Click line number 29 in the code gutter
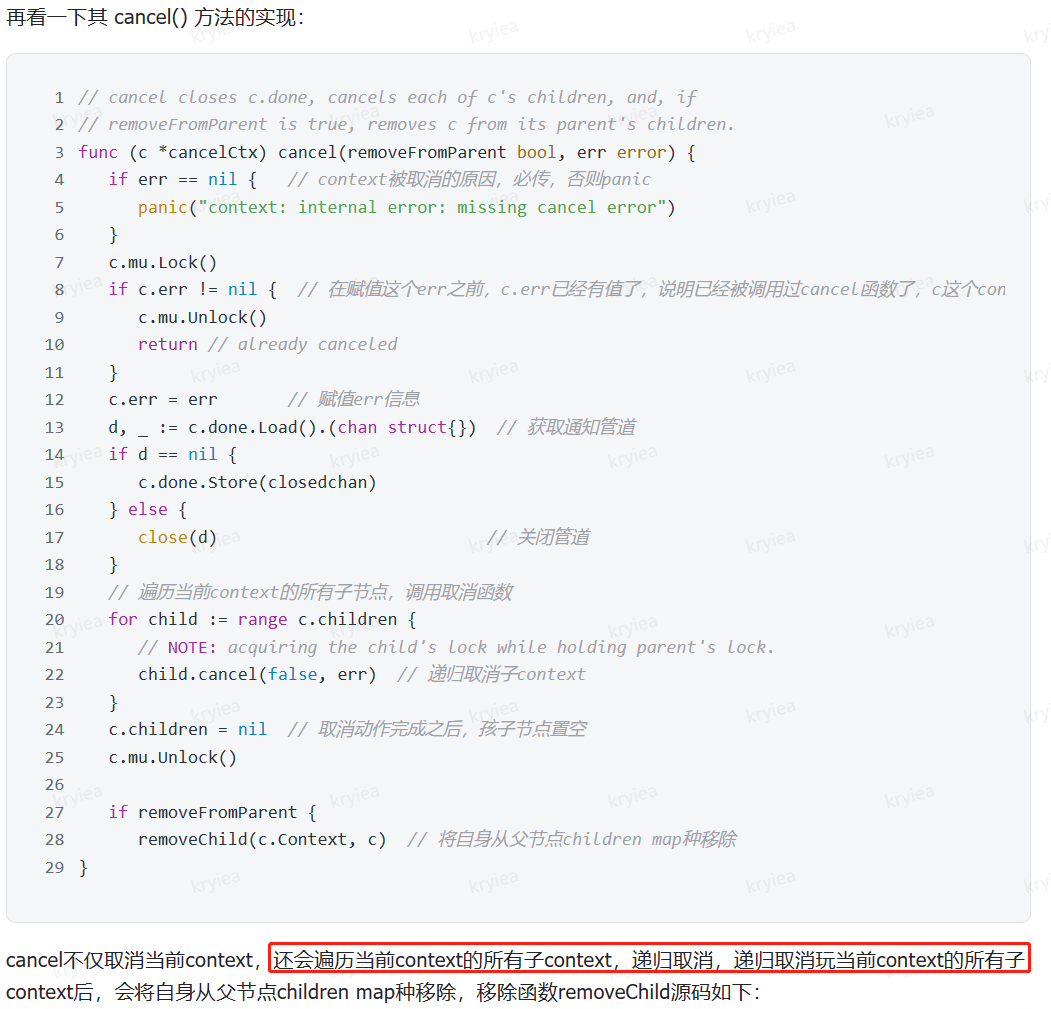 tap(54, 867)
